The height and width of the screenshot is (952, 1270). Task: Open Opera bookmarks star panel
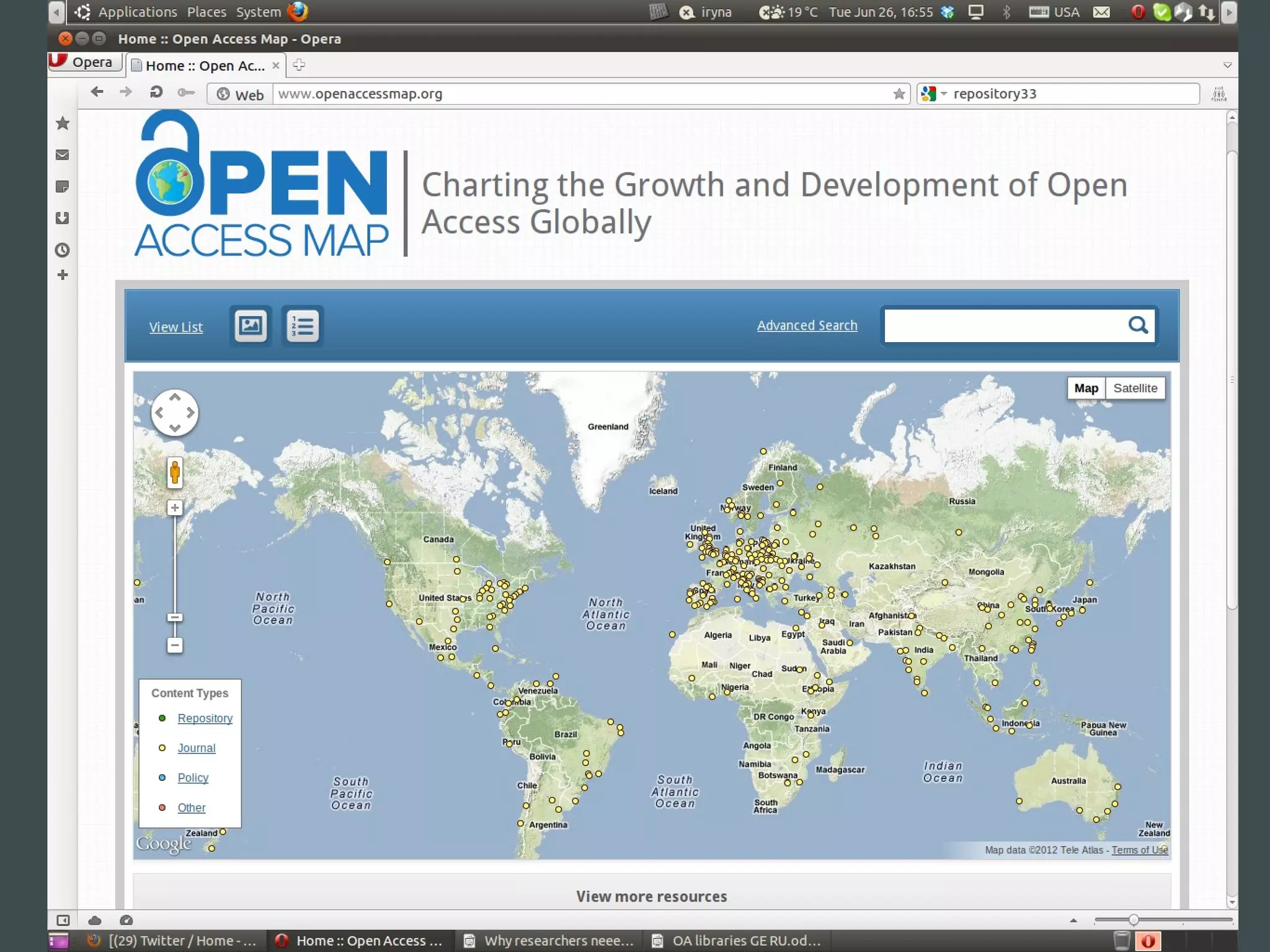coord(63,123)
